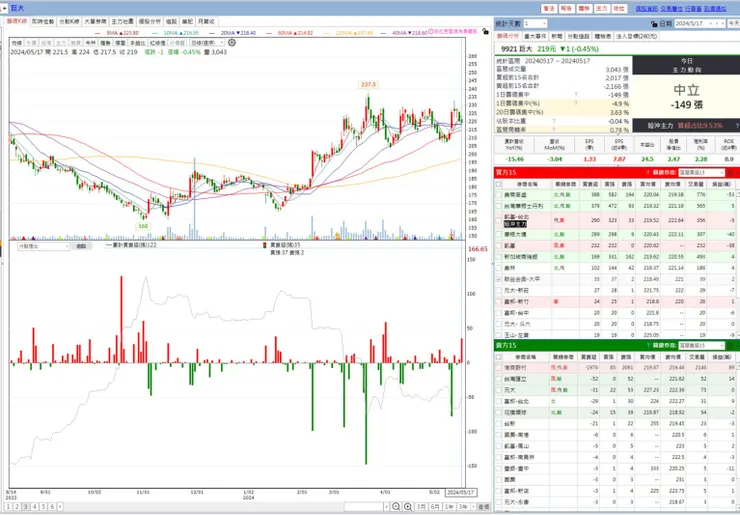Open the 統計天數 dropdown
The width and height of the screenshot is (740, 515).
[535, 24]
